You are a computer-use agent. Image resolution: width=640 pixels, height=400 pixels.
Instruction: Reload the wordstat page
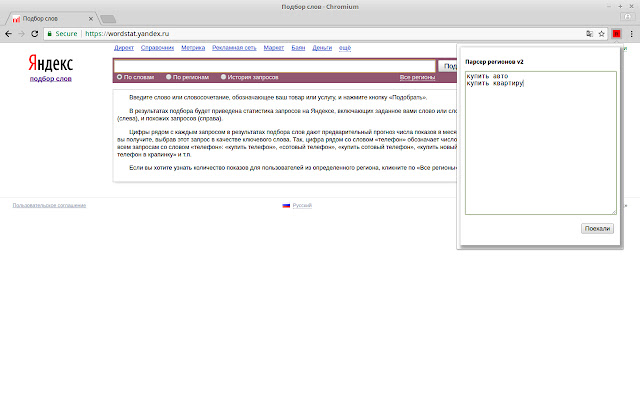click(x=35, y=34)
